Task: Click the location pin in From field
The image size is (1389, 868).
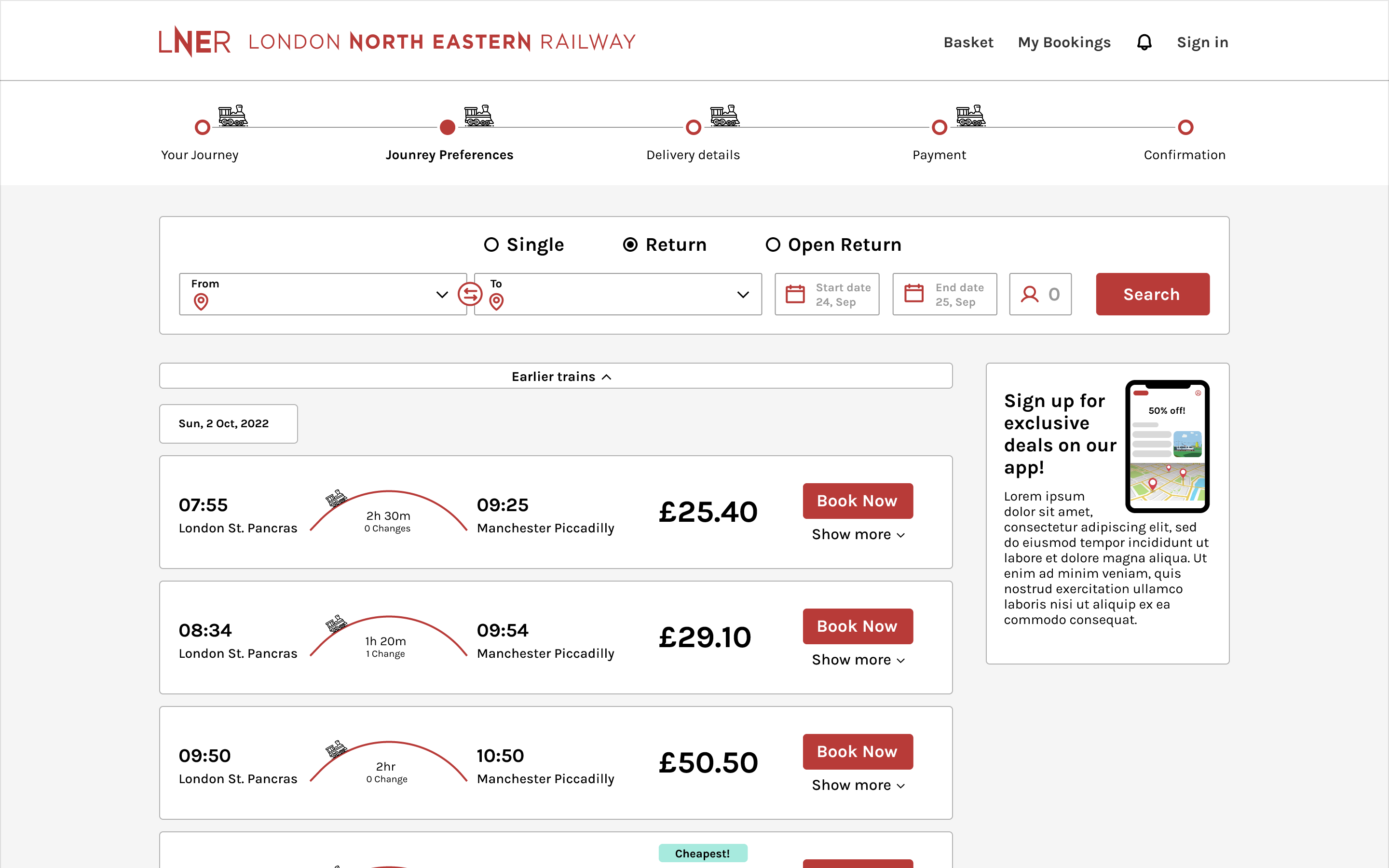Action: tap(201, 301)
